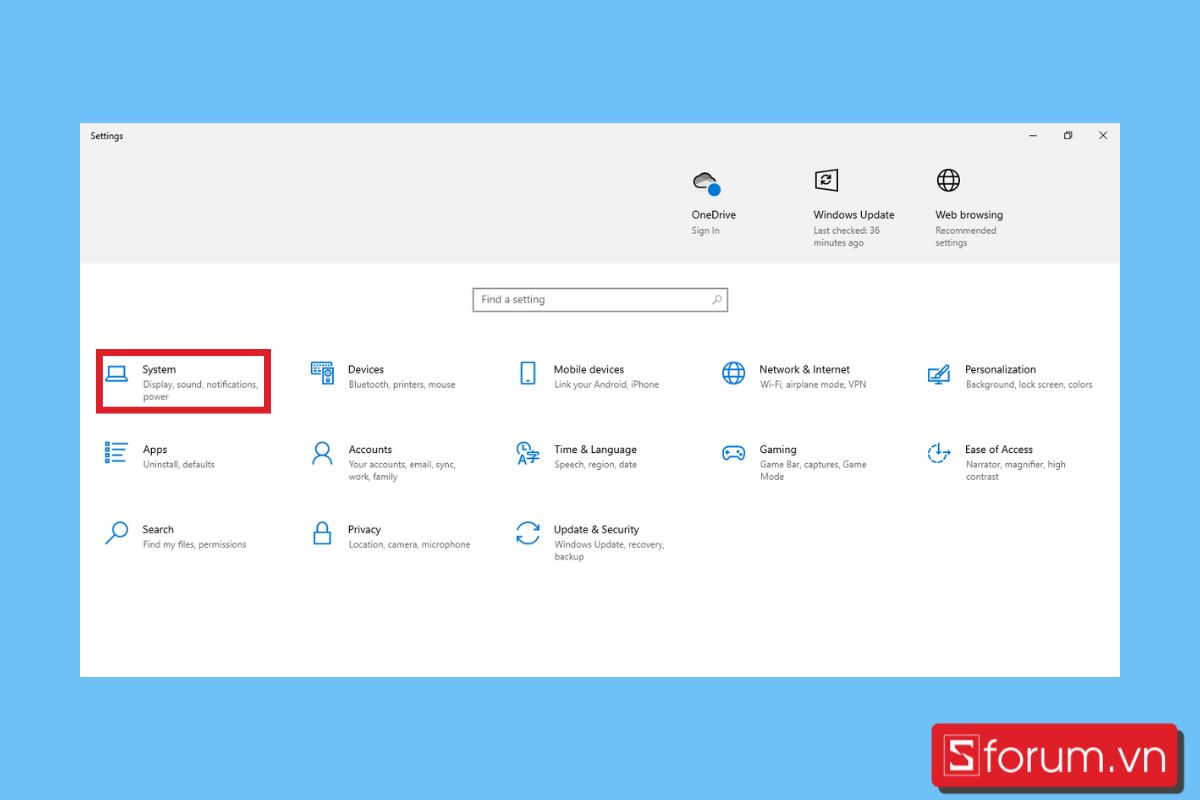Click the Windows Update label in header
1200x800 pixels.
(854, 215)
